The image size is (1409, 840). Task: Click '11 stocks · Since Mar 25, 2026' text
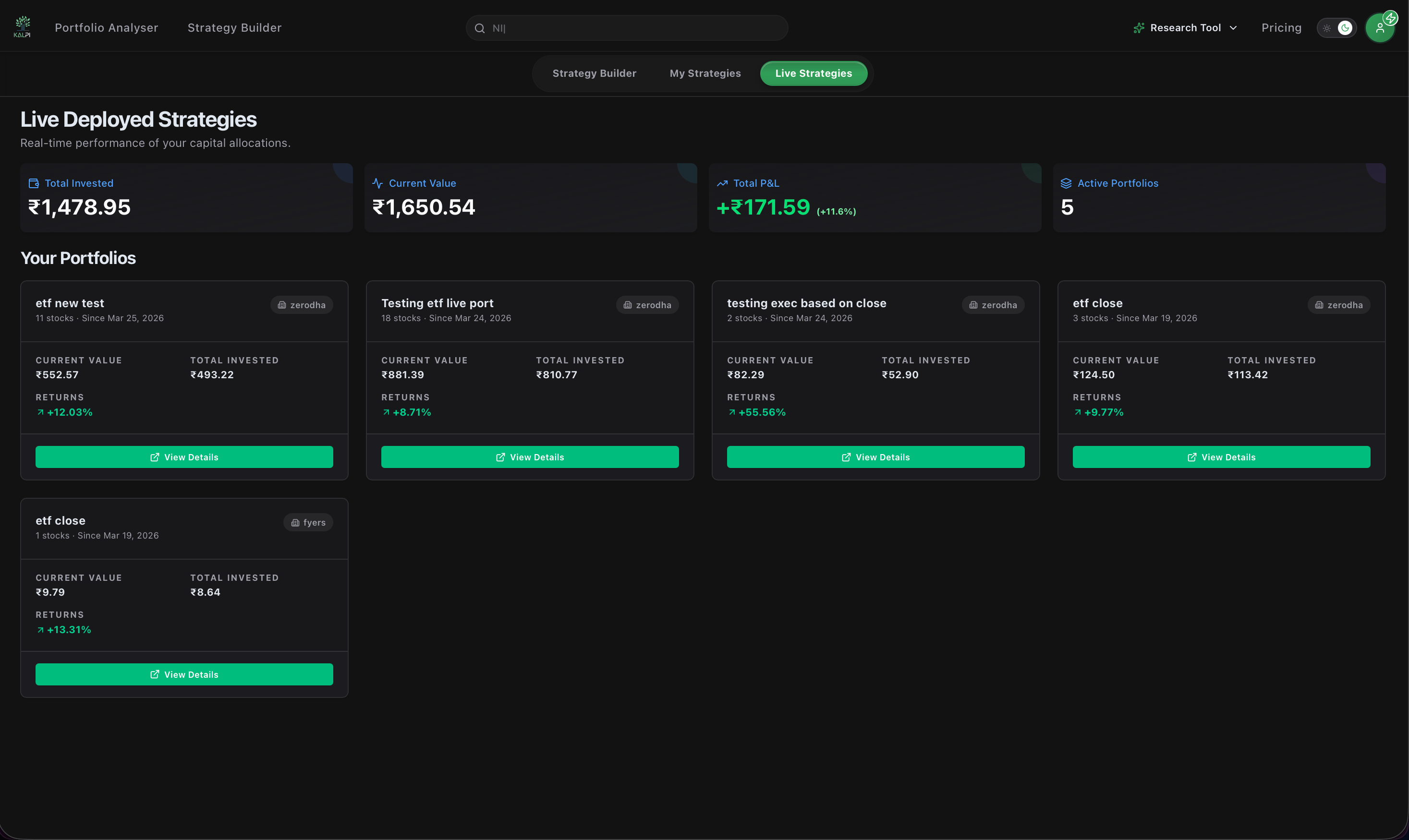pos(100,318)
